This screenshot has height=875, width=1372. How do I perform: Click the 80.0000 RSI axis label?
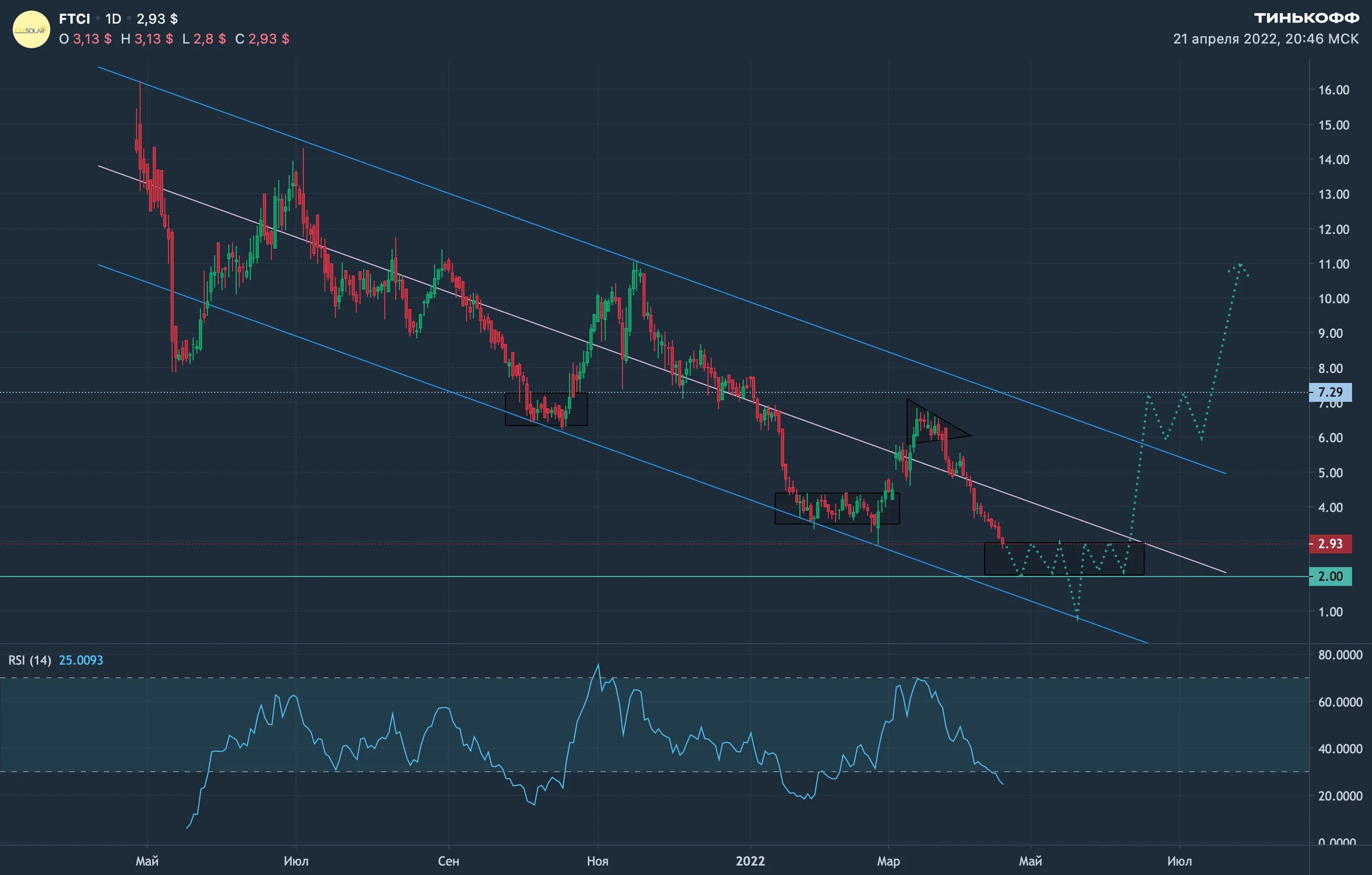1340,655
